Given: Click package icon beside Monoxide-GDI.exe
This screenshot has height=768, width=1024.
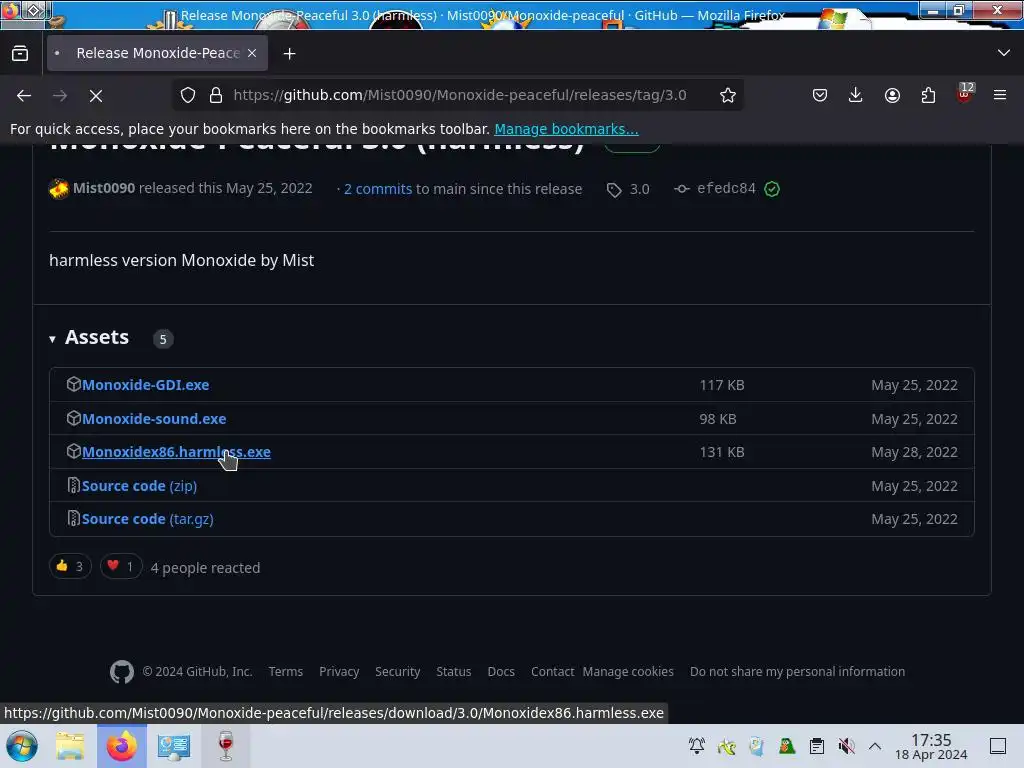Looking at the screenshot, I should (x=74, y=384).
